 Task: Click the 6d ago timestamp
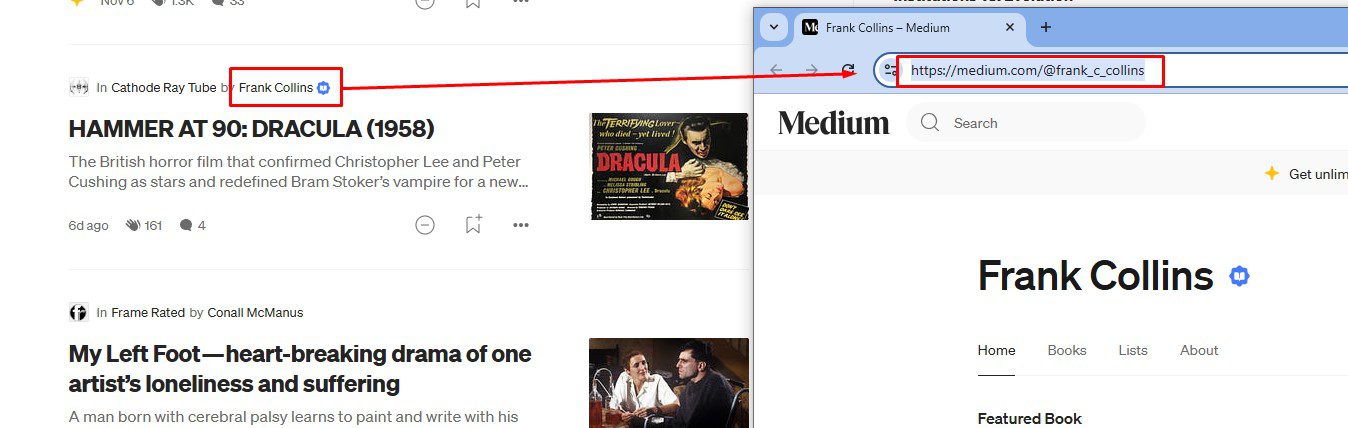[88, 225]
